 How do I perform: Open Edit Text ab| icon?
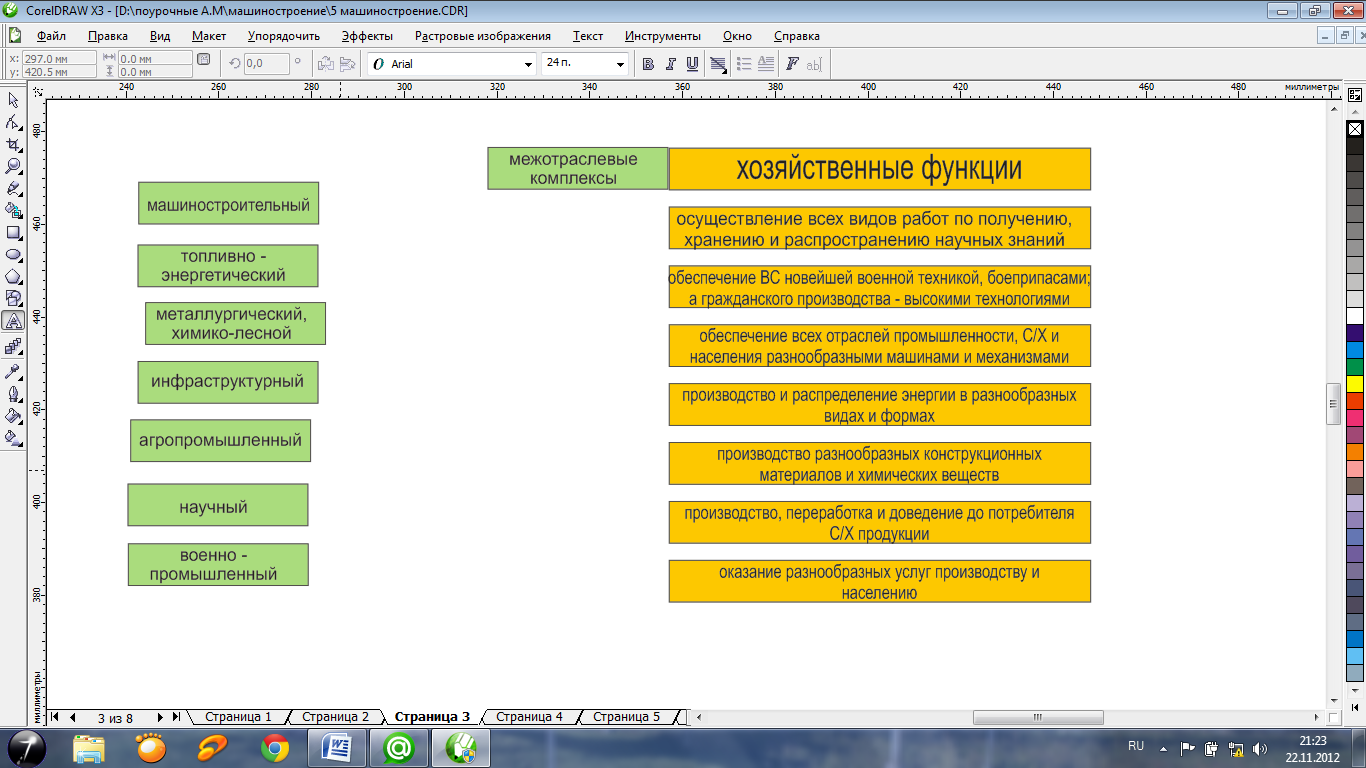point(813,64)
